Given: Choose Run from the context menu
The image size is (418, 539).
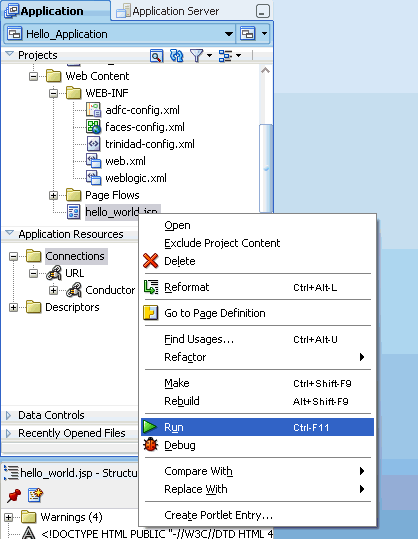Looking at the screenshot, I should tap(257, 427).
